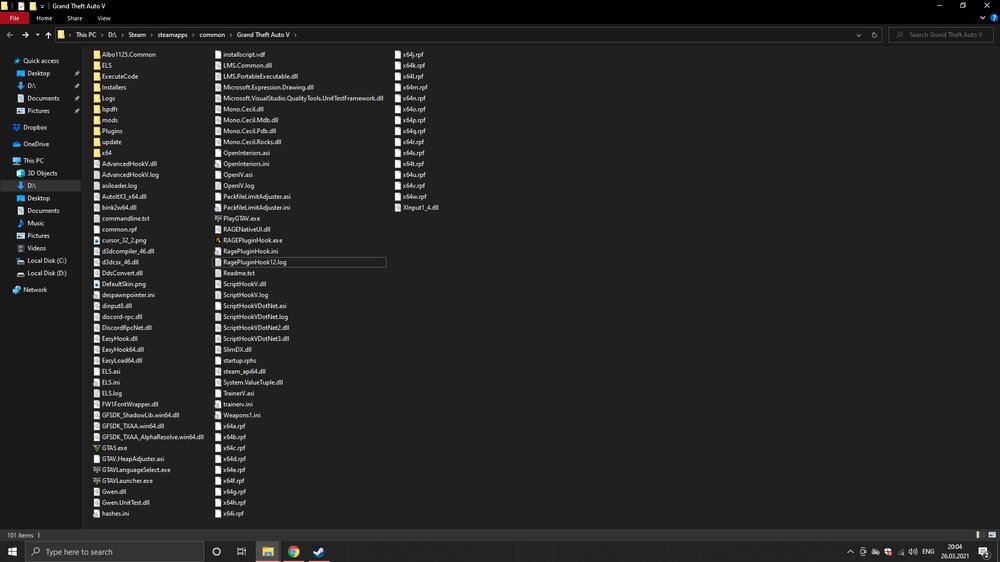Screen dimensions: 1000x562
Task: Open the Quick Access Toolbar customize dropdown
Action: (x=42, y=6)
